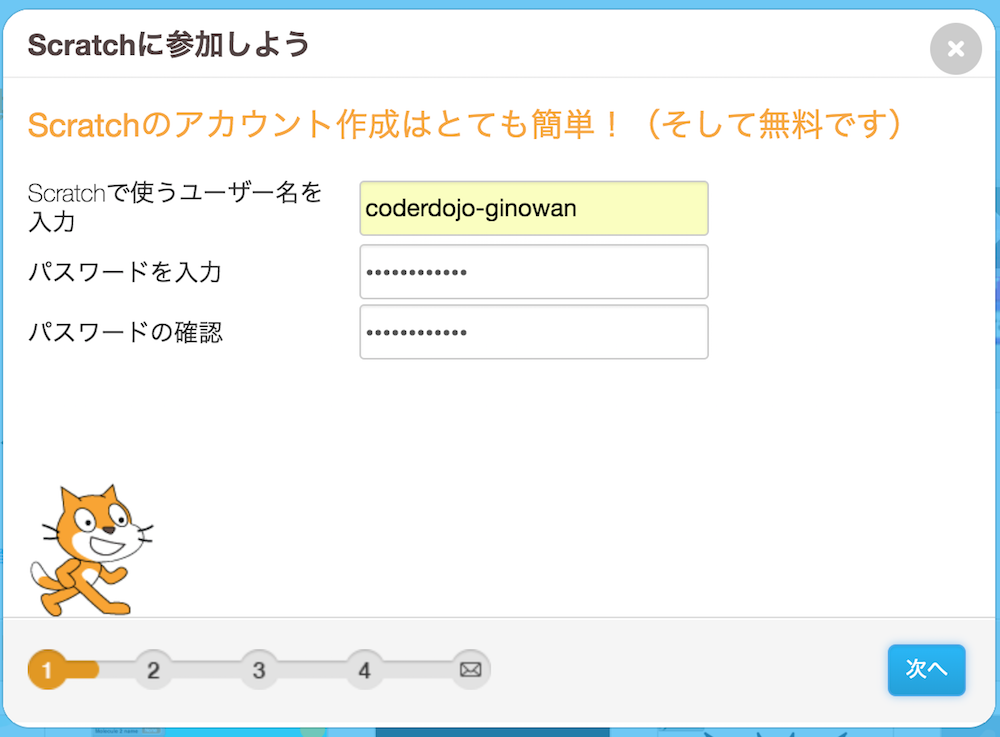Image resolution: width=1000 pixels, height=737 pixels.
Task: Focus the username field showing coderdojo-ginowan
Action: click(x=534, y=208)
